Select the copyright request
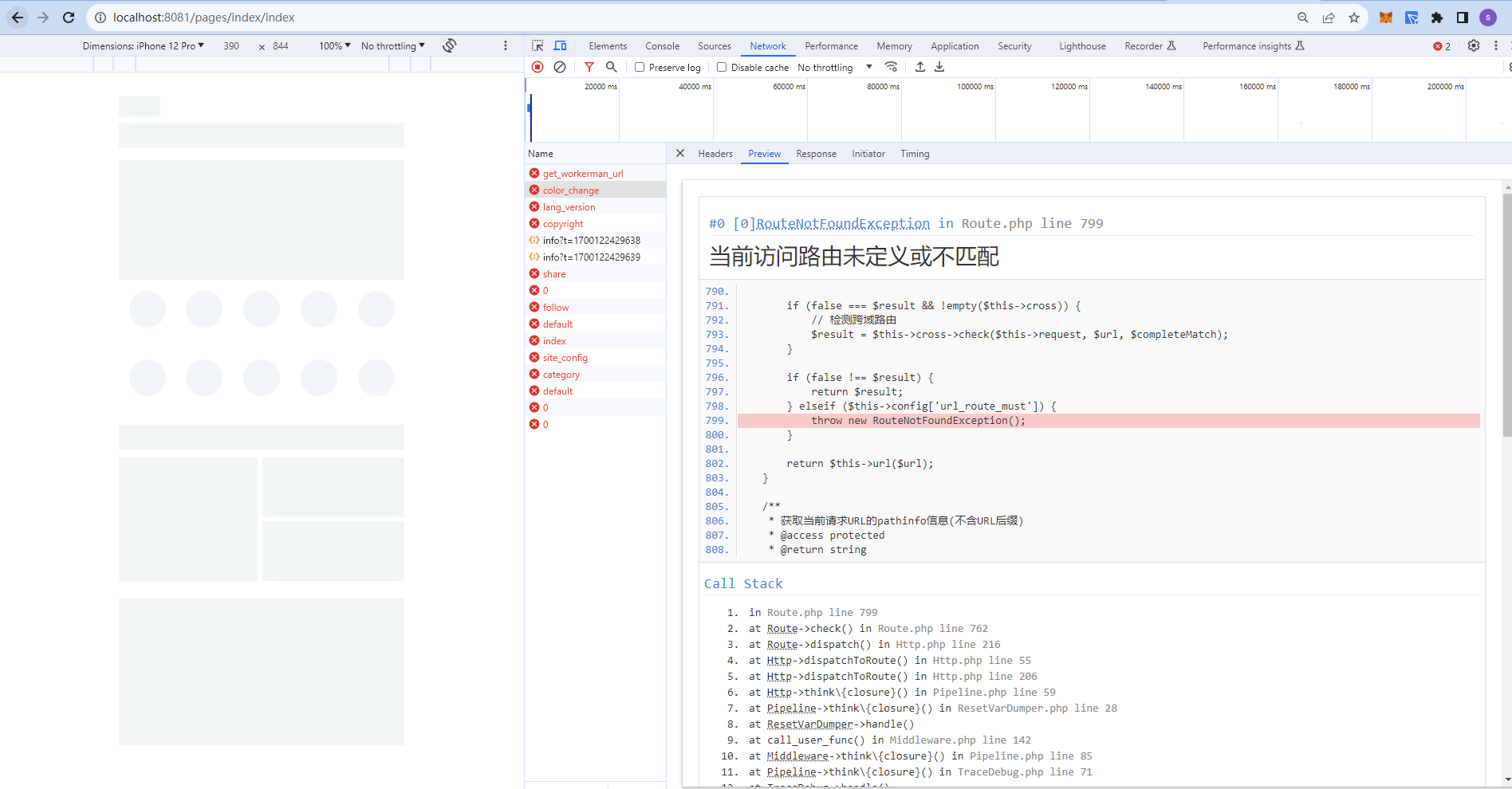The height and width of the screenshot is (789, 1512). point(595,223)
